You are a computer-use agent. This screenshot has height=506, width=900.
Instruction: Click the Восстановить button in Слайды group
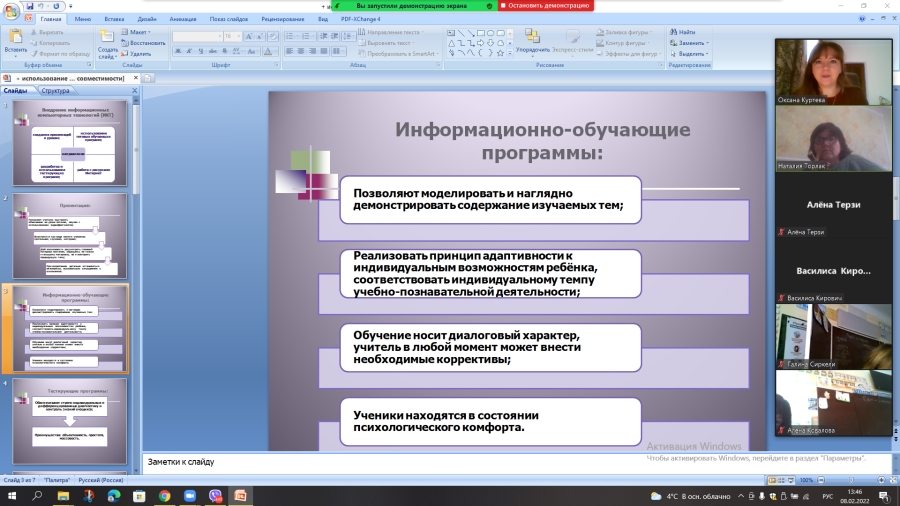[x=144, y=43]
